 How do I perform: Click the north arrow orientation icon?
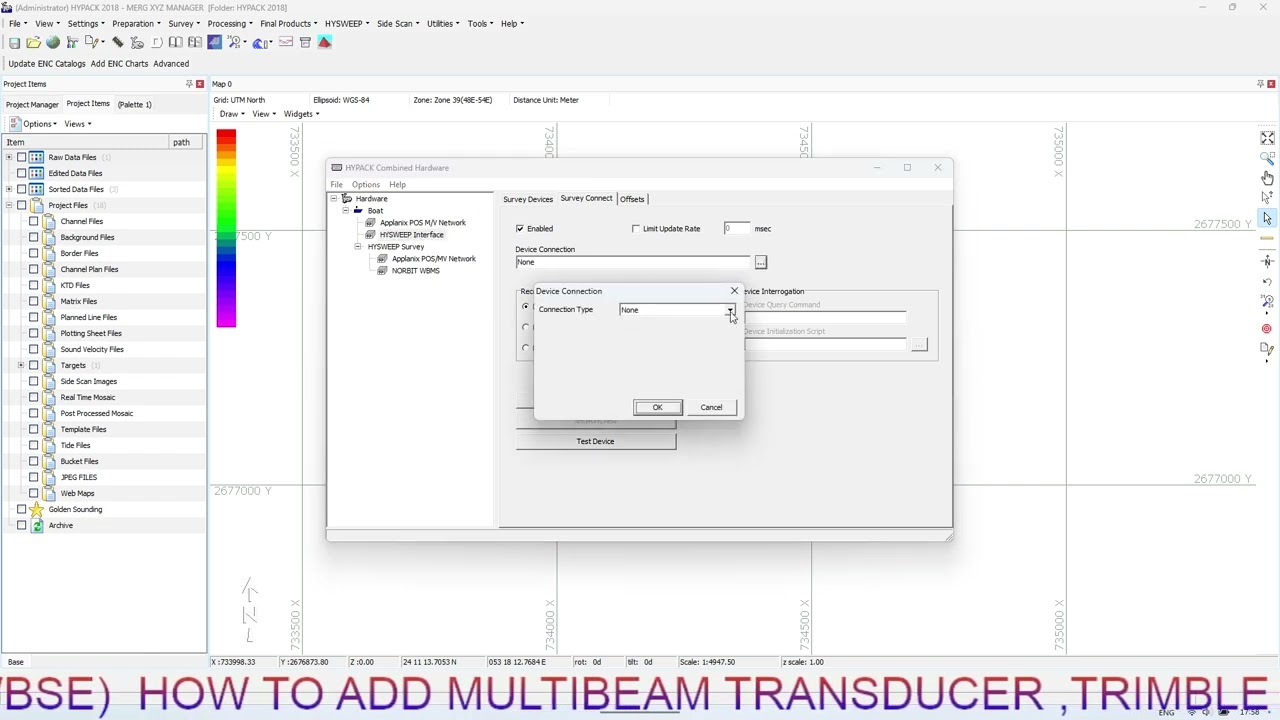pos(1267,262)
